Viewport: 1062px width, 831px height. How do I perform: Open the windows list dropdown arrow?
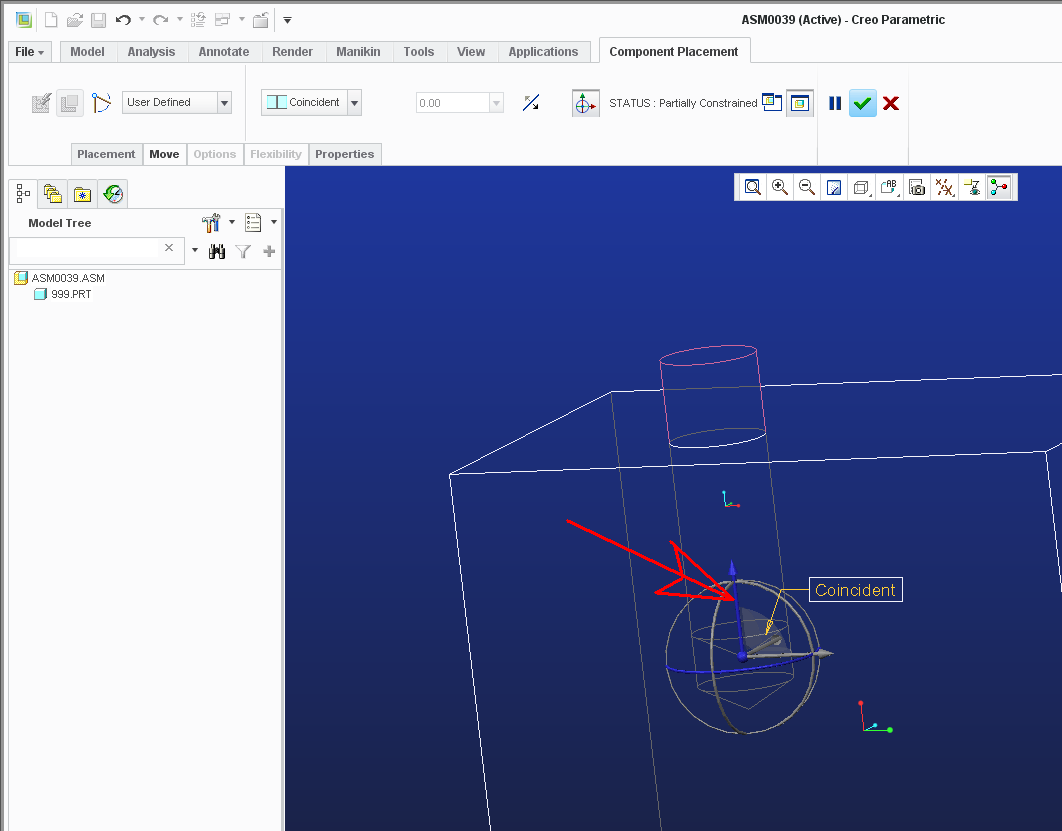pos(241,19)
